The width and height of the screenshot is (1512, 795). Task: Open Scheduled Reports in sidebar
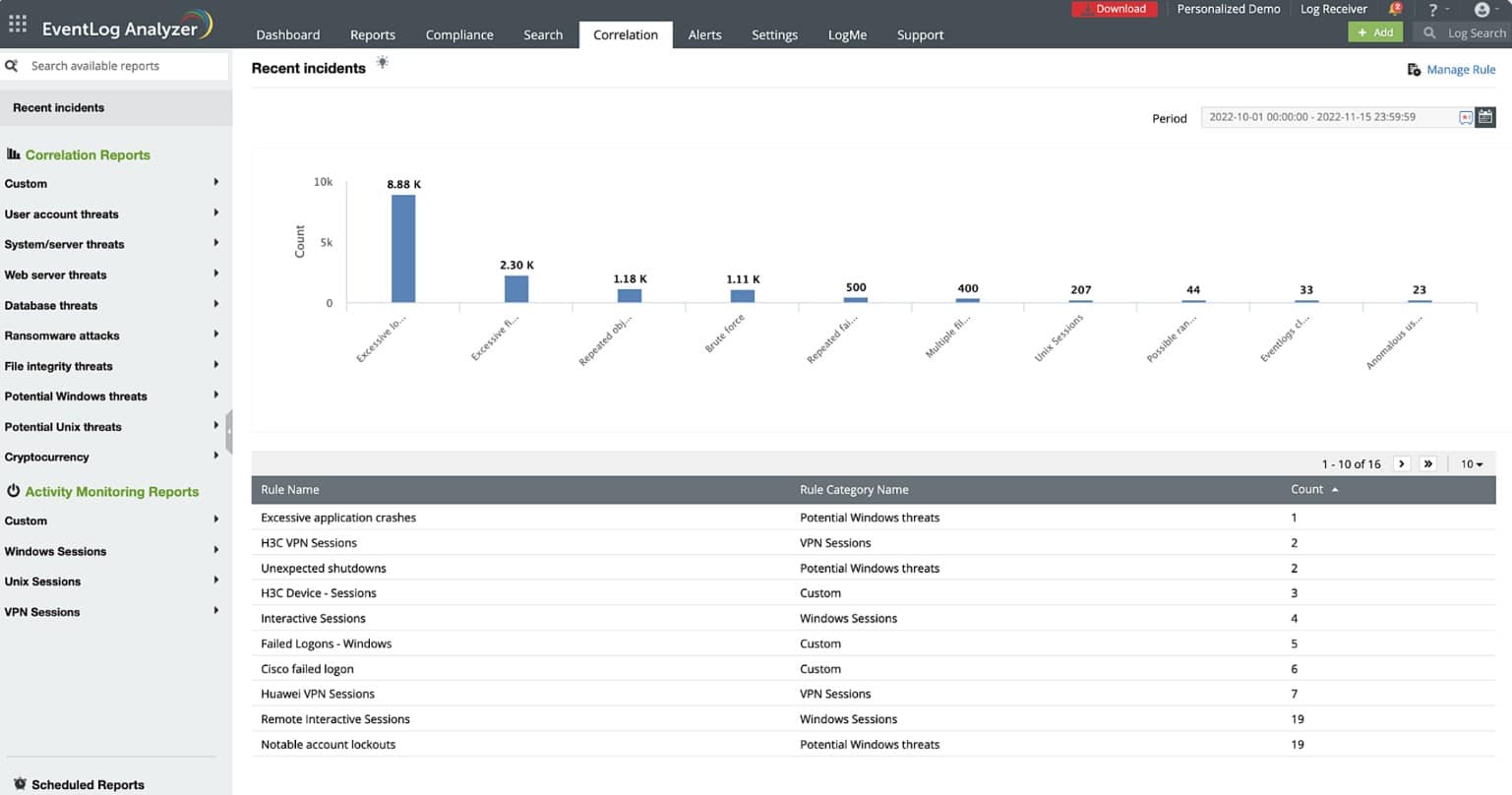click(88, 784)
